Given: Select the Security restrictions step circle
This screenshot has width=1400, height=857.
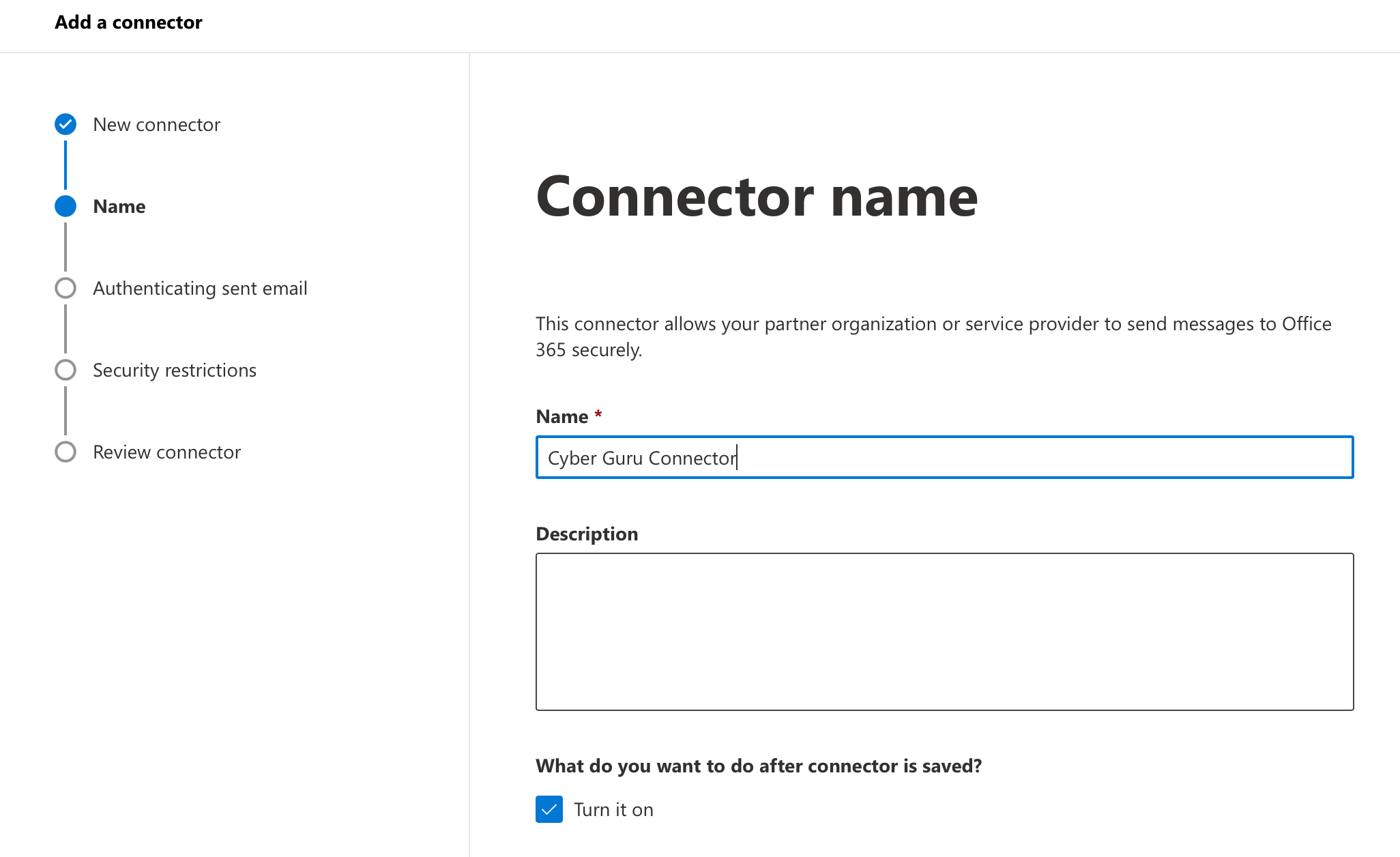Looking at the screenshot, I should [65, 370].
